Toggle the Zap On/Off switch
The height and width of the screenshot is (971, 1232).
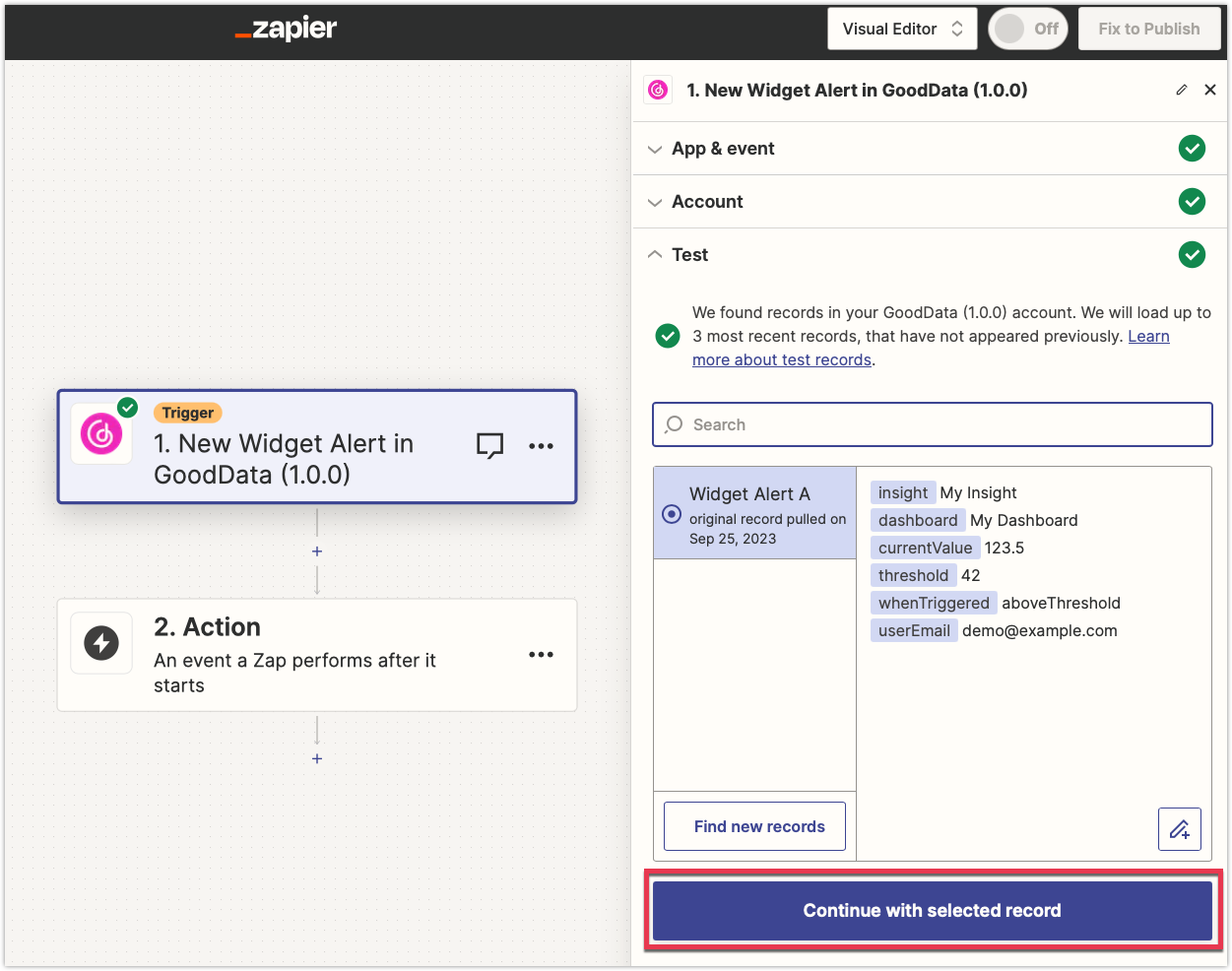[1028, 29]
